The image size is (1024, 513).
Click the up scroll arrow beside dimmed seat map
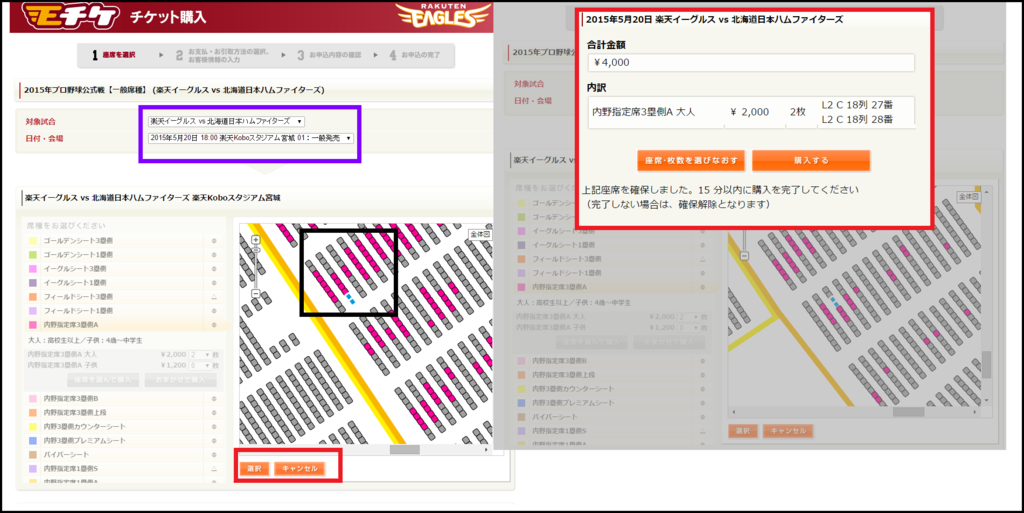coord(986,192)
